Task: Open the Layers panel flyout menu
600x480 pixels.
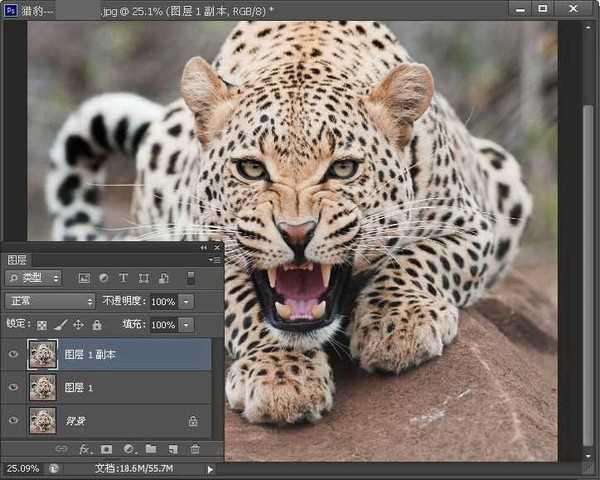Action: (214, 260)
